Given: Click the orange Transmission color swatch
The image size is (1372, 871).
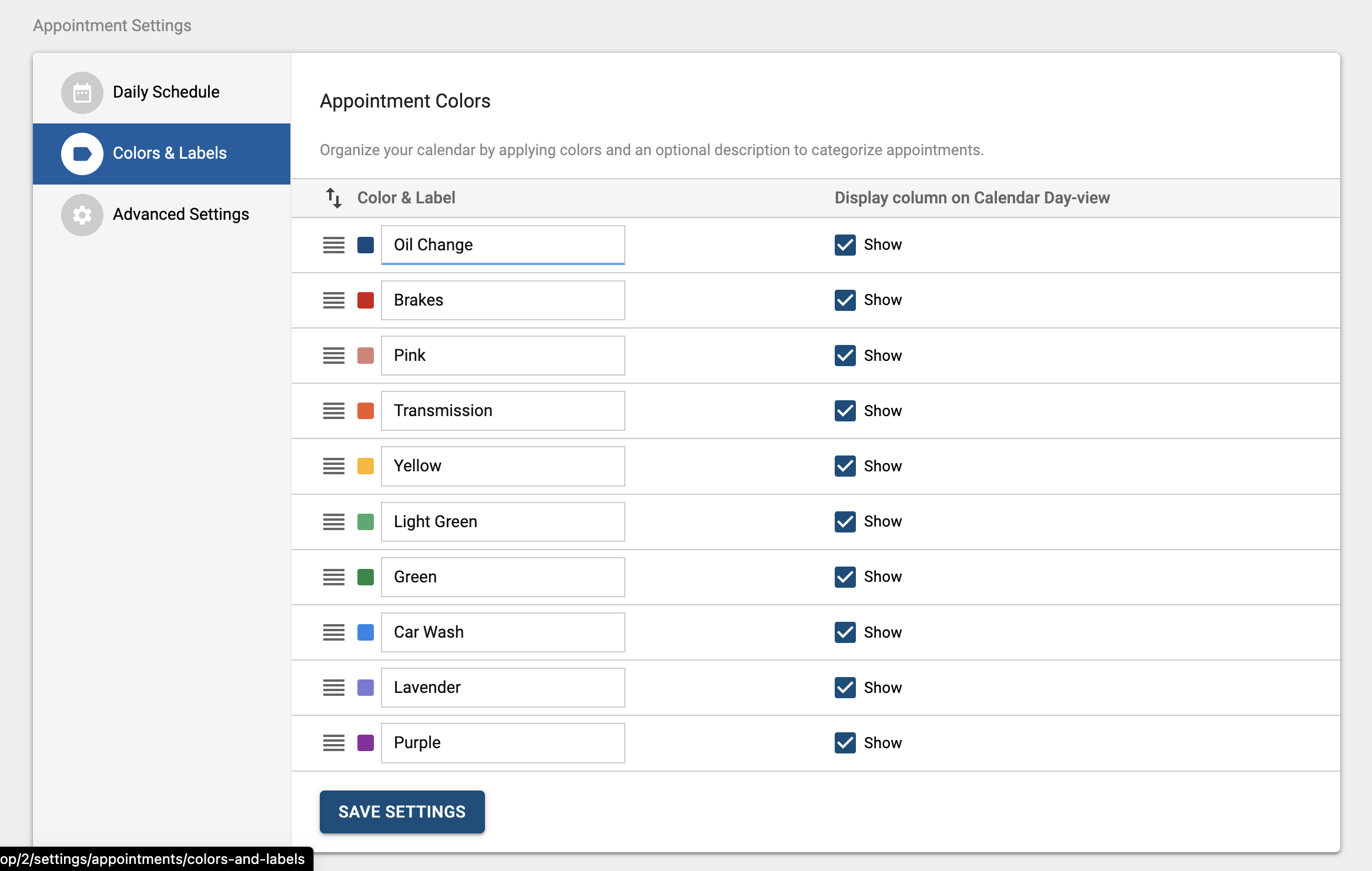Looking at the screenshot, I should pos(366,411).
